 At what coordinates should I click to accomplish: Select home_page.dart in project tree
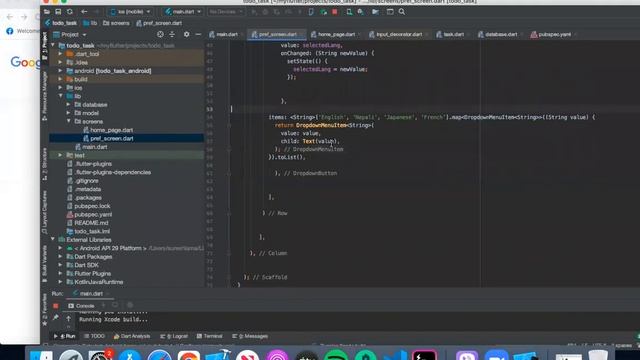(x=111, y=130)
